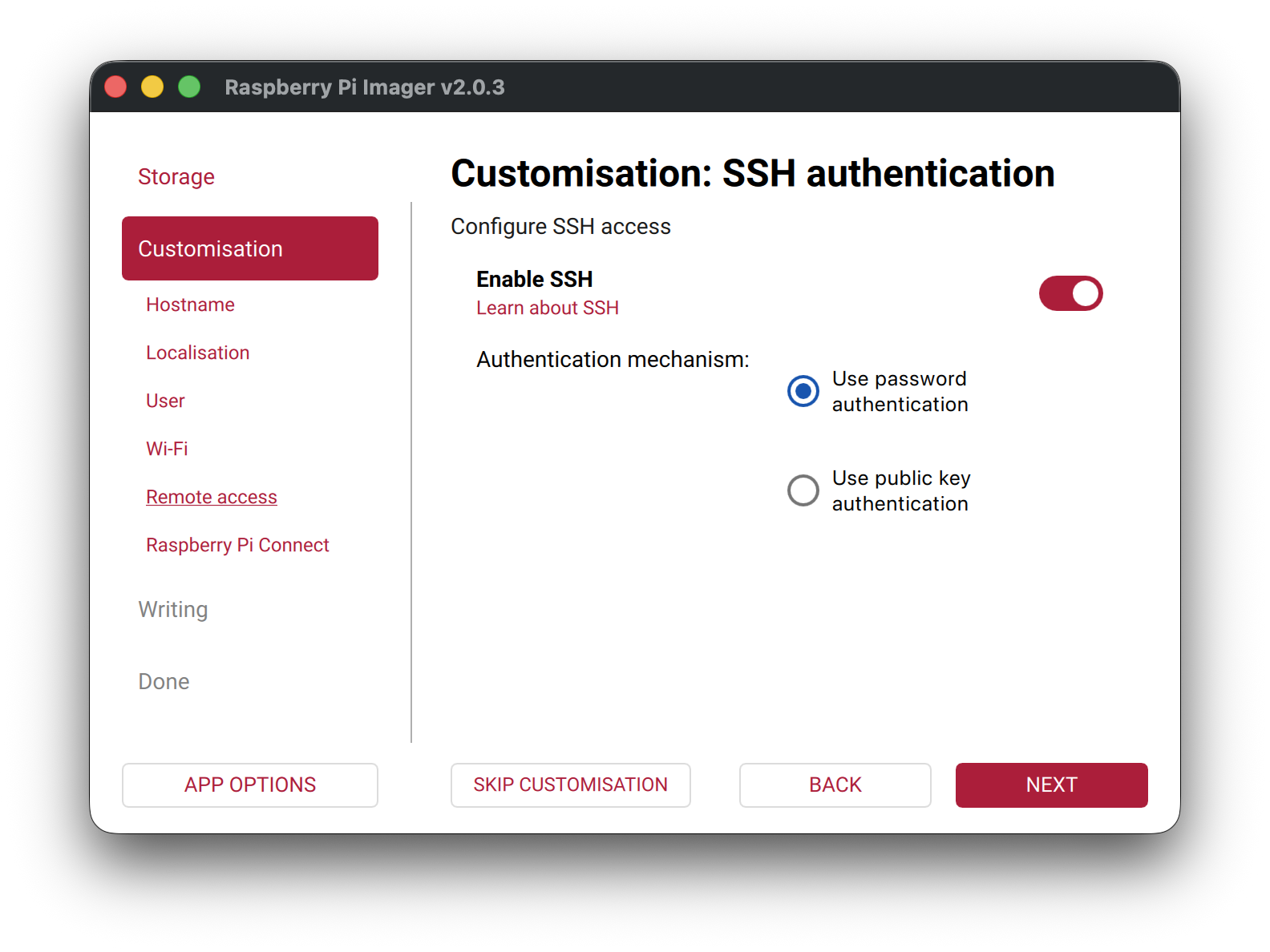Navigate to the Storage step
The height and width of the screenshot is (952, 1270).
(x=176, y=176)
